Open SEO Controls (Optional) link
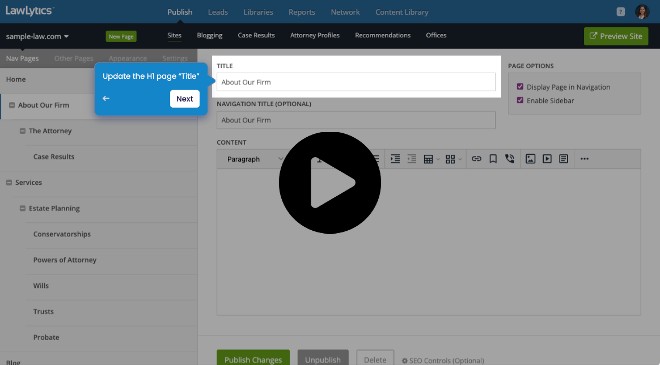 click(443, 361)
